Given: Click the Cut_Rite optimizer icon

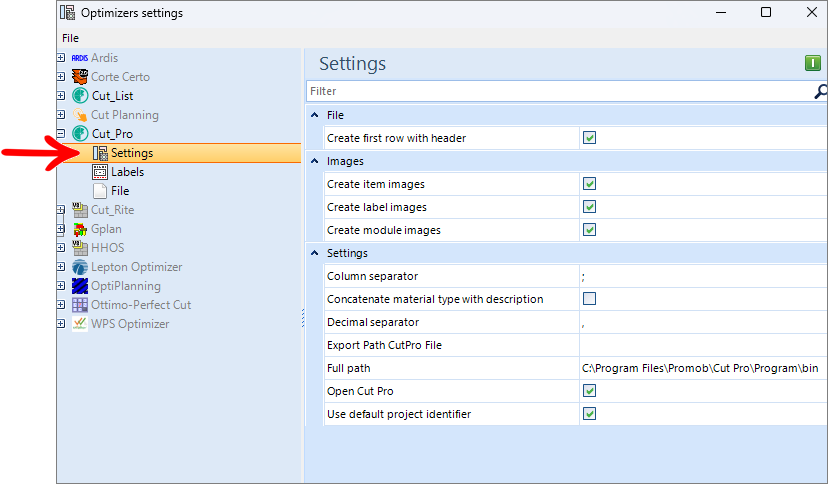Looking at the screenshot, I should point(80,210).
